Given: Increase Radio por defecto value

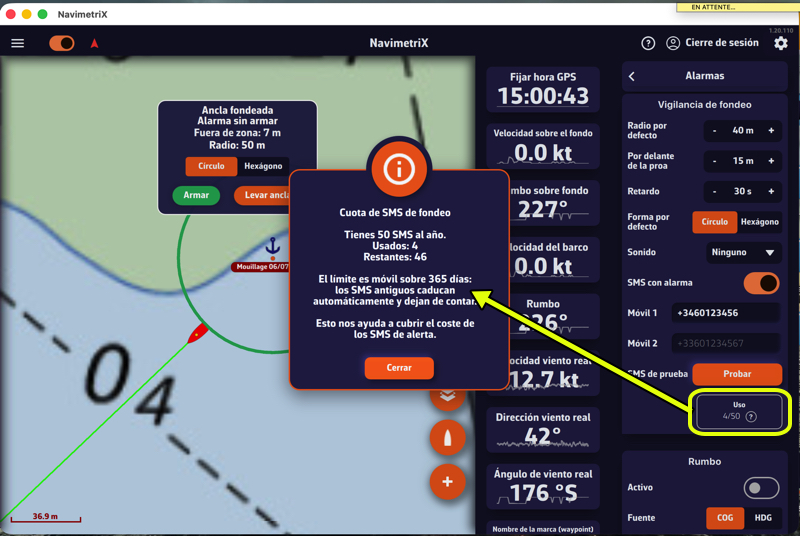Looking at the screenshot, I should (771, 131).
